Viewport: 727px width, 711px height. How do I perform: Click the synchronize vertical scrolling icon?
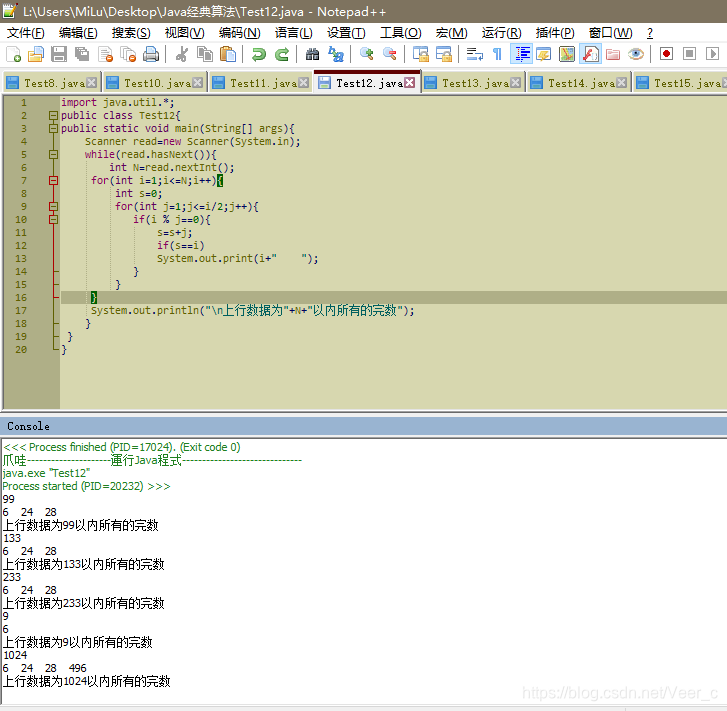point(421,54)
